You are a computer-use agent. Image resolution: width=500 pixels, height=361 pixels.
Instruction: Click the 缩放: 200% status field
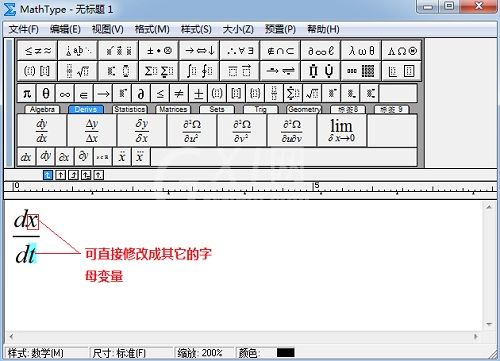pyautogui.click(x=203, y=353)
